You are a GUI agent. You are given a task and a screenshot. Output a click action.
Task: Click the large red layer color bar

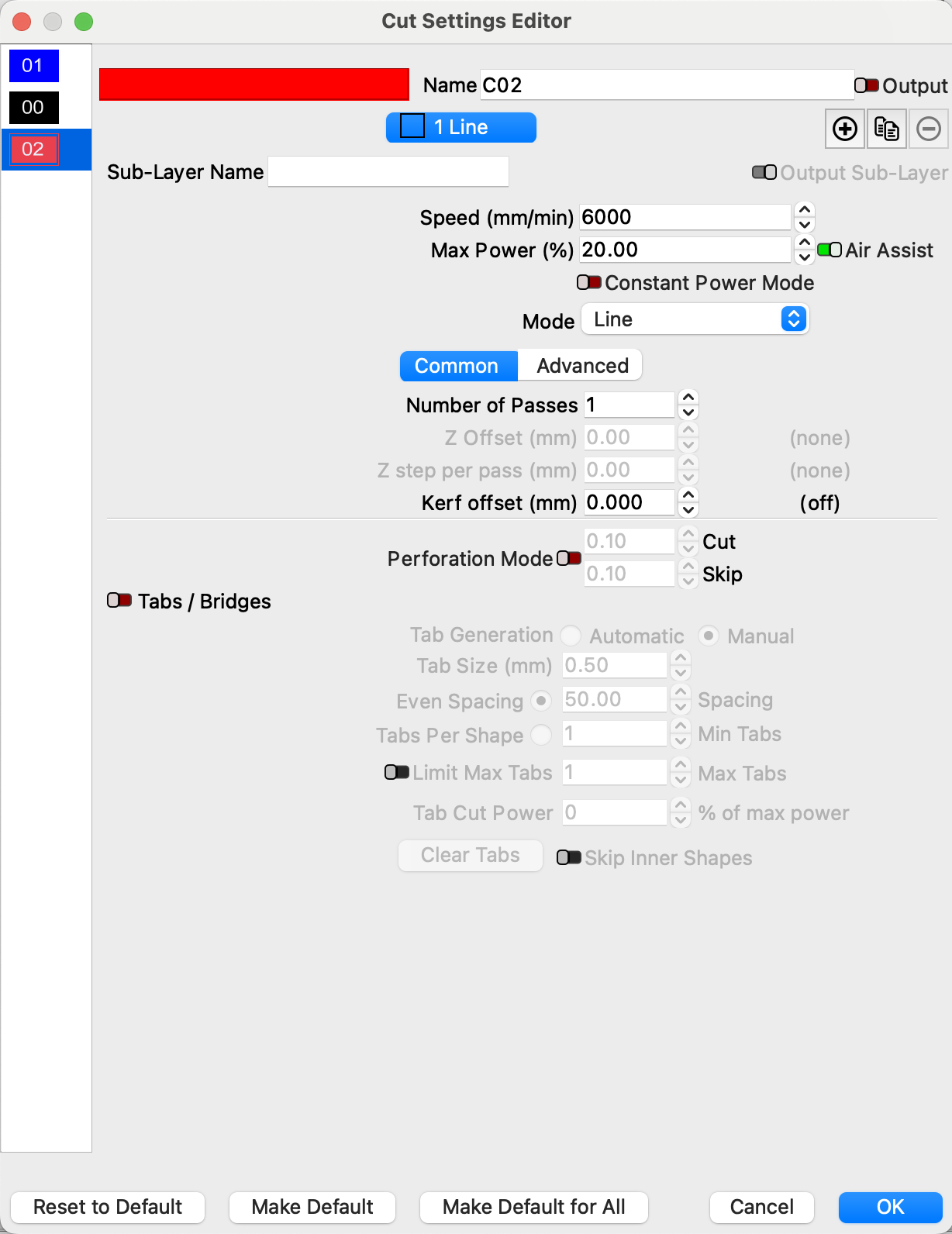click(x=254, y=84)
